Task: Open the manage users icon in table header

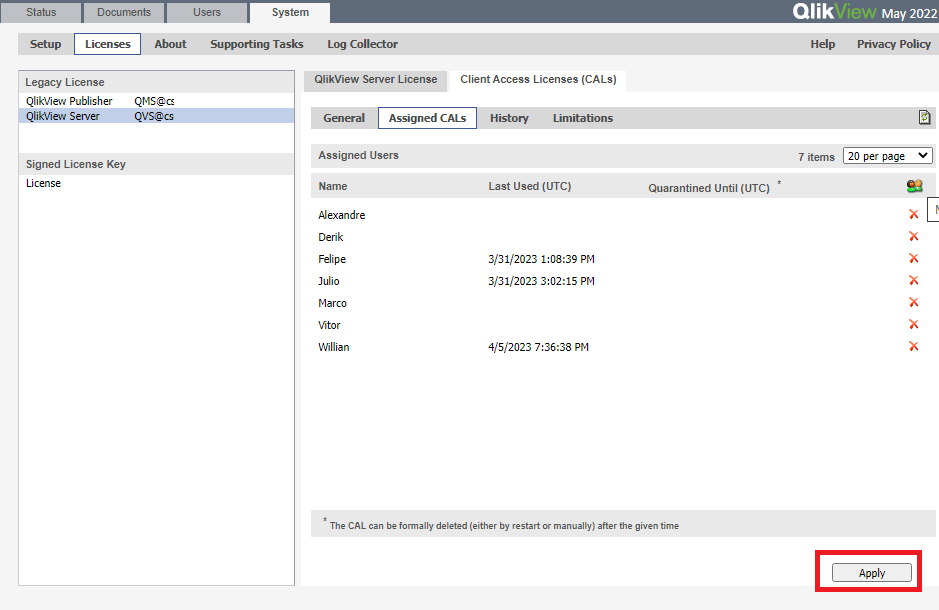Action: point(914,186)
